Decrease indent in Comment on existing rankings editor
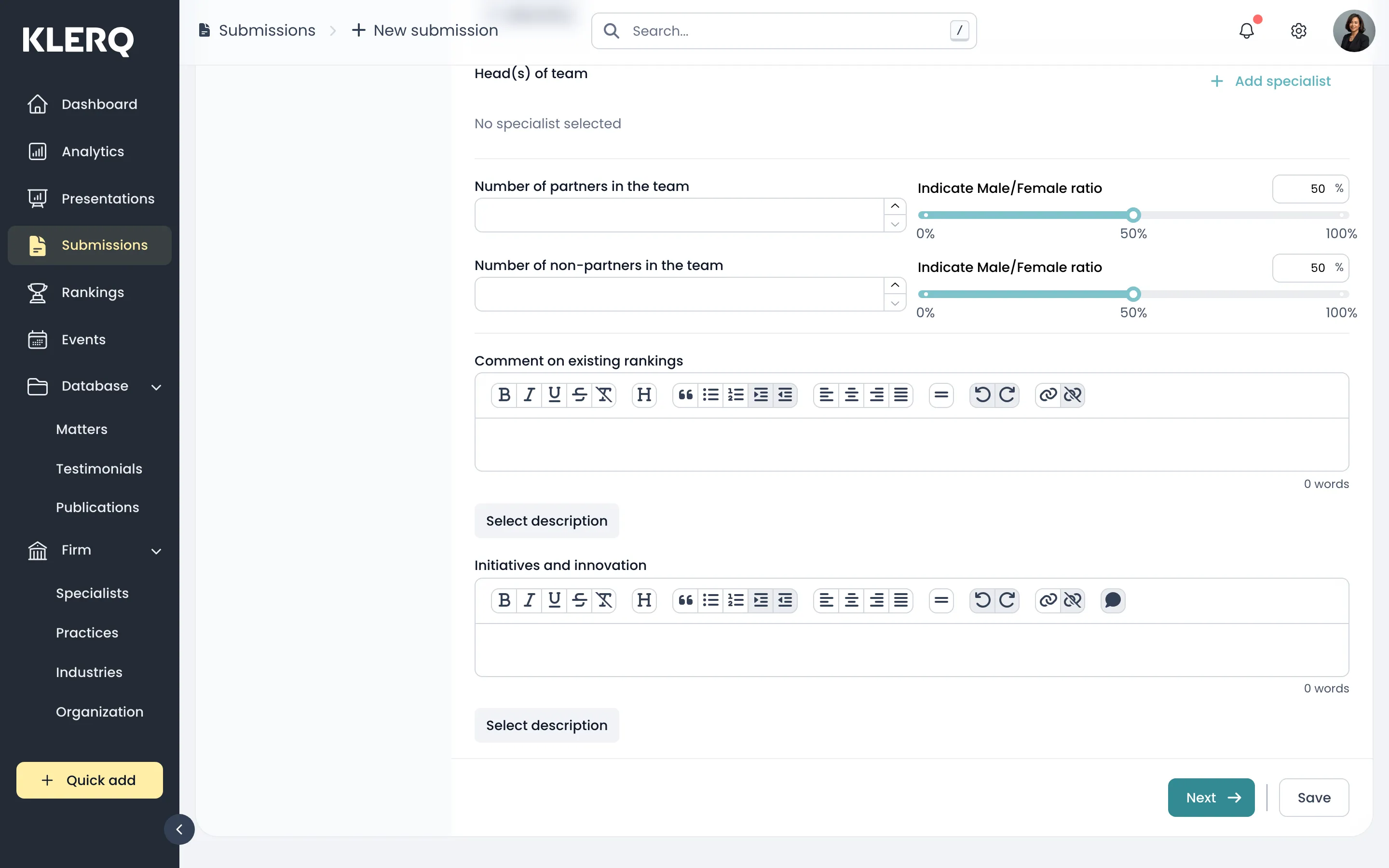The image size is (1389, 868). tap(785, 395)
